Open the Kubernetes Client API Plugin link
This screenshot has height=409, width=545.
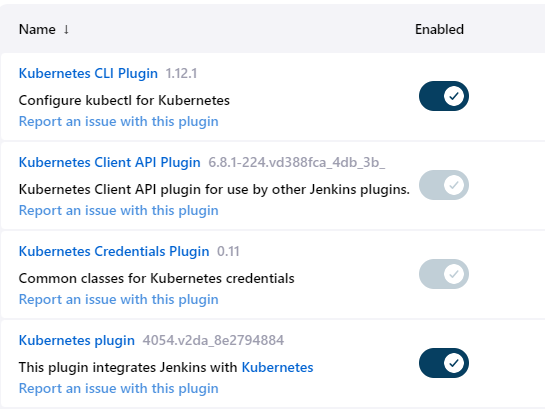coord(109,162)
